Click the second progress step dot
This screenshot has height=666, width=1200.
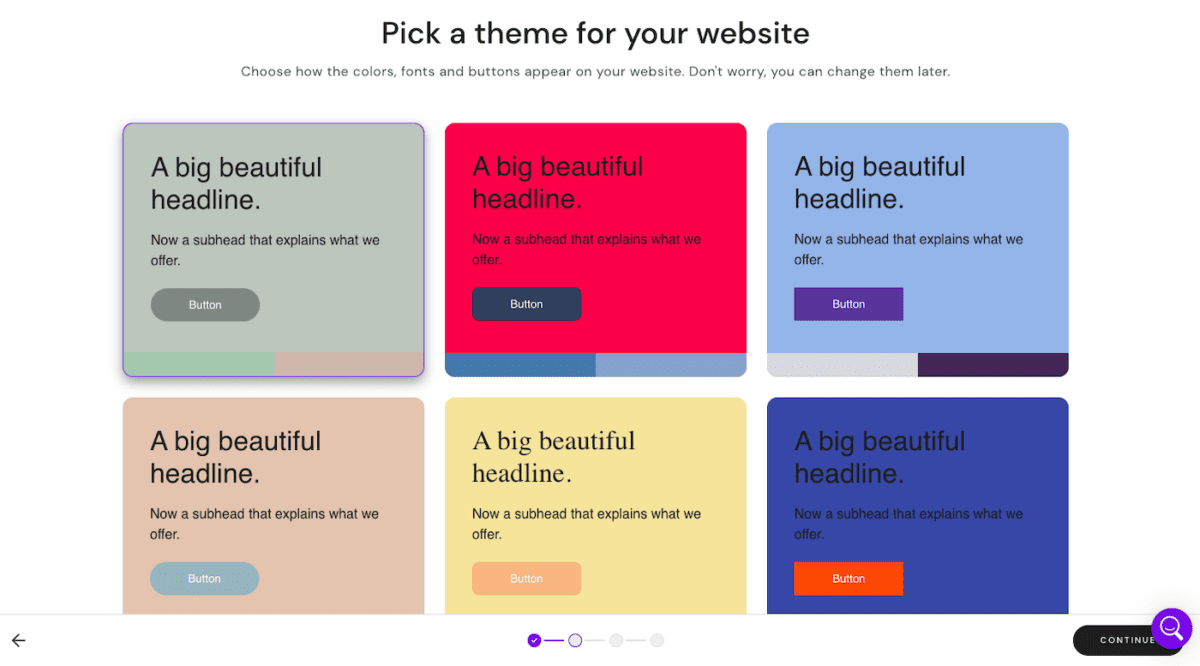[575, 640]
